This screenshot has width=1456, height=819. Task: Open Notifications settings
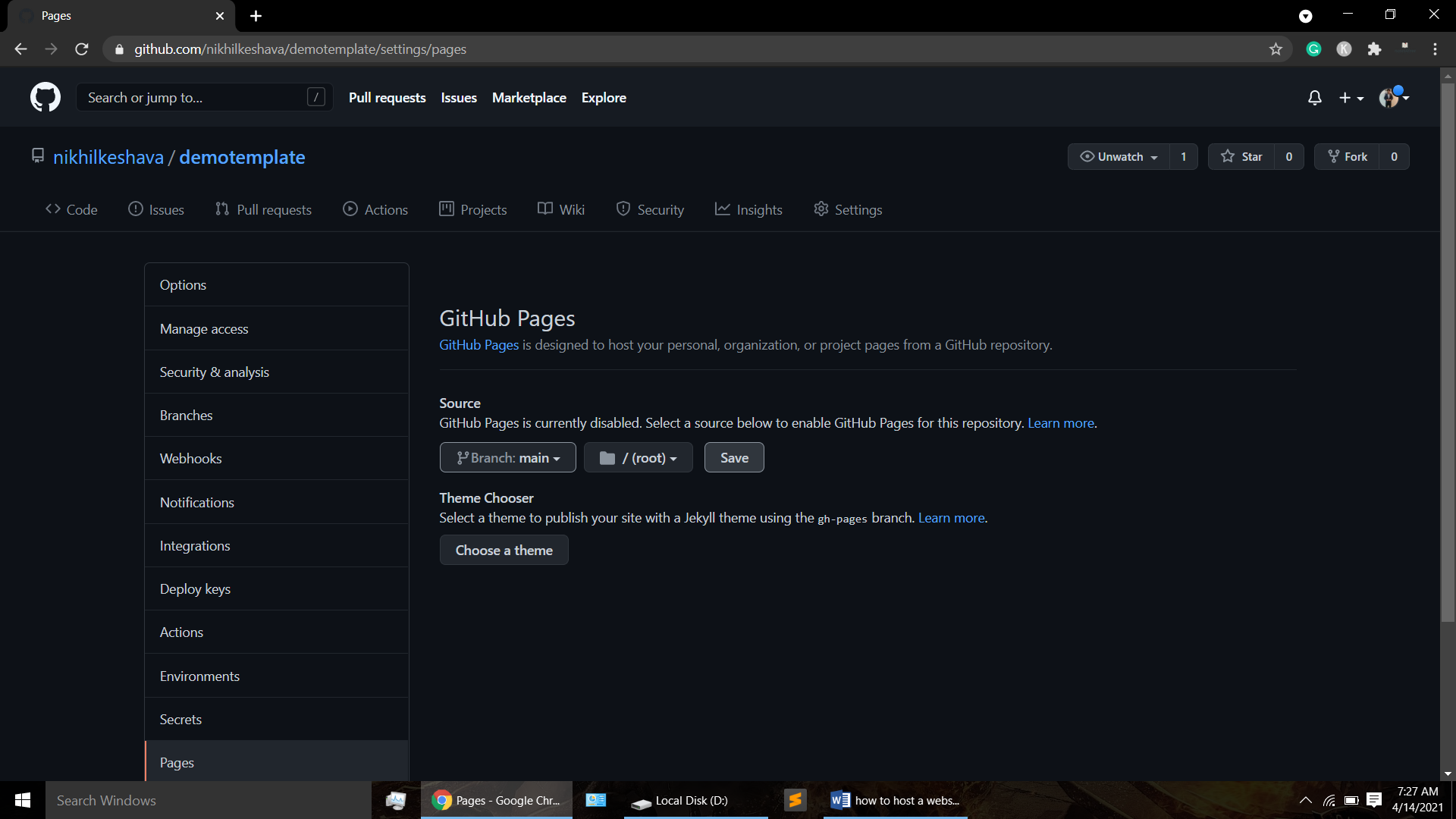(277, 503)
